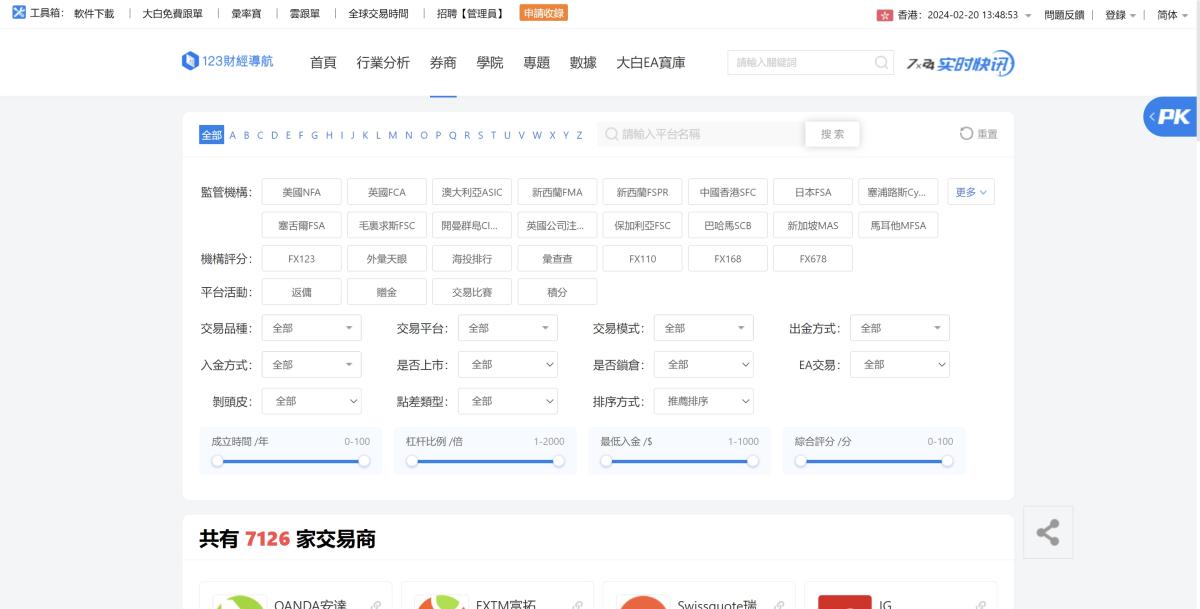Click the 搜索 search button
Screen dimensions: 1200x609
[x=832, y=133]
